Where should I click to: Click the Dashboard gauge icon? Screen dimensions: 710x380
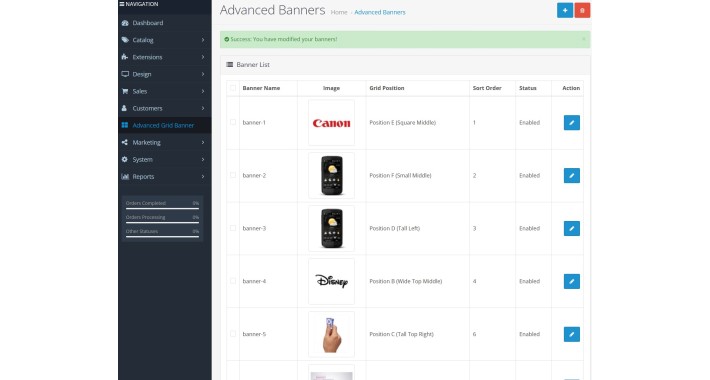(125, 23)
